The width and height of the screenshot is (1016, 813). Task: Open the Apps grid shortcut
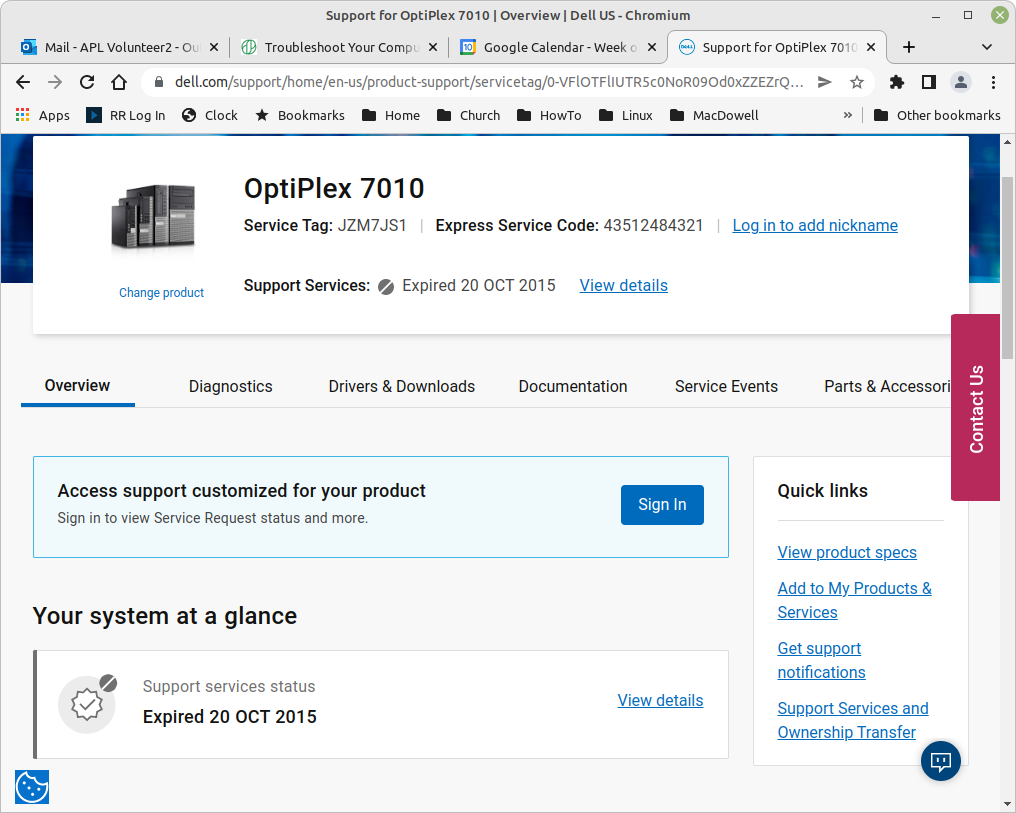click(43, 115)
